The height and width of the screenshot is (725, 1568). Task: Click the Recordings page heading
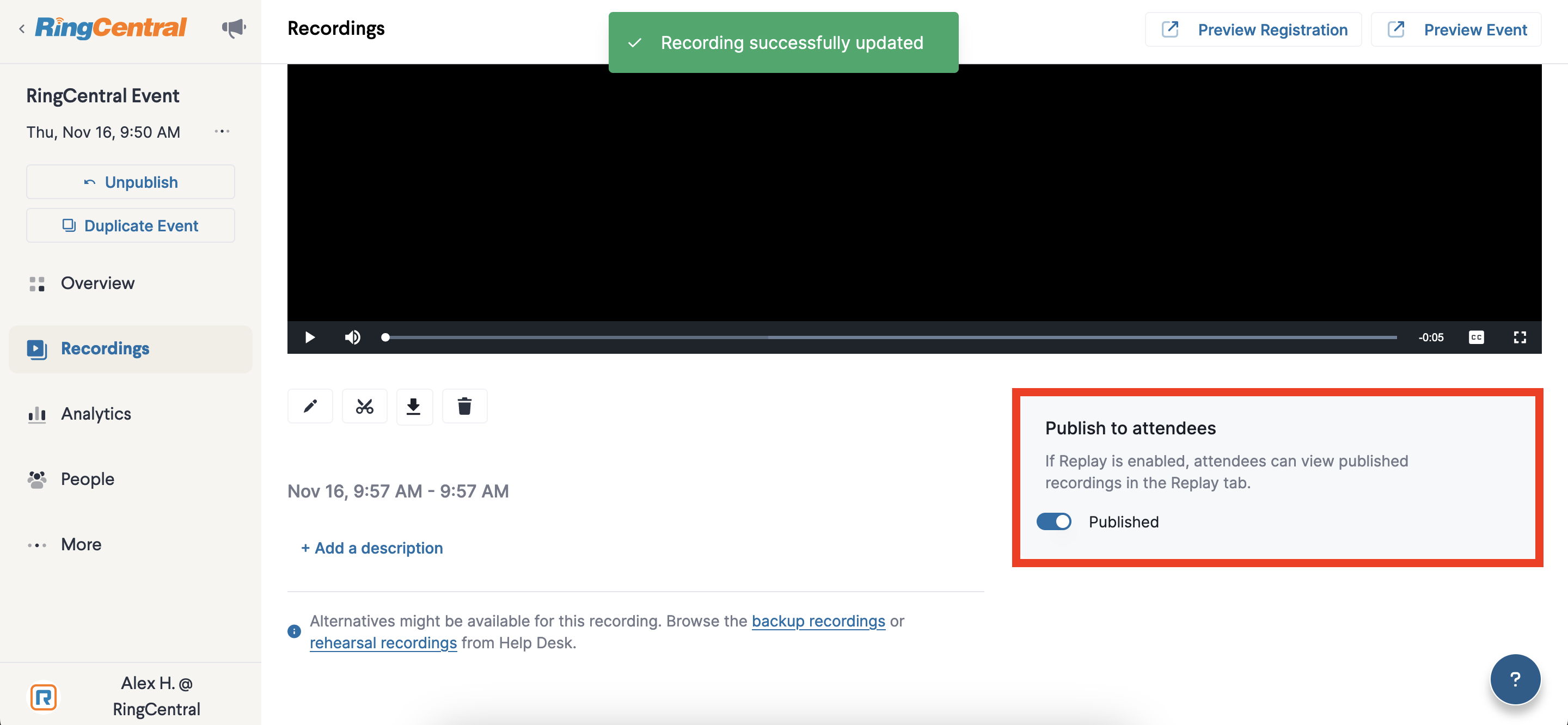tap(336, 29)
